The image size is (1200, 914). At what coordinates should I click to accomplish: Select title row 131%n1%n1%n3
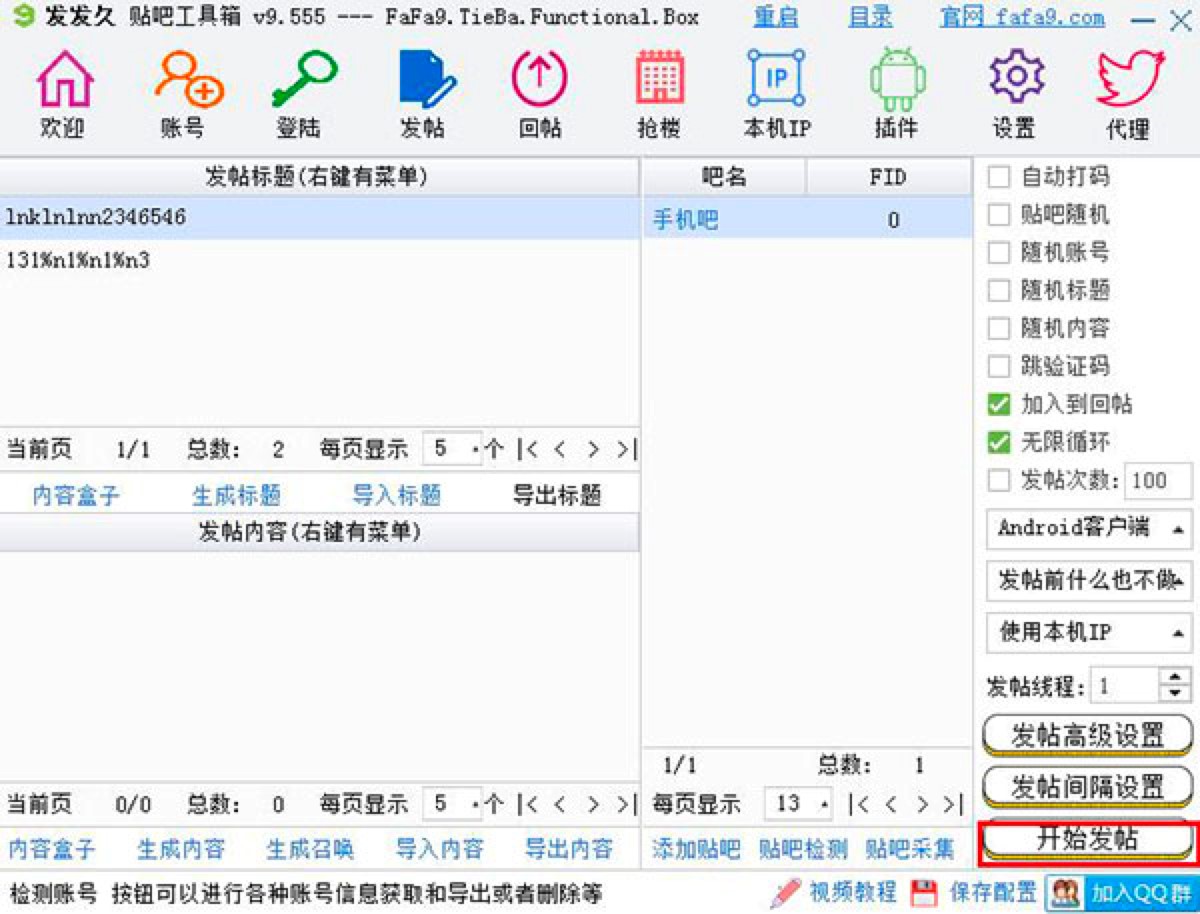click(x=319, y=261)
